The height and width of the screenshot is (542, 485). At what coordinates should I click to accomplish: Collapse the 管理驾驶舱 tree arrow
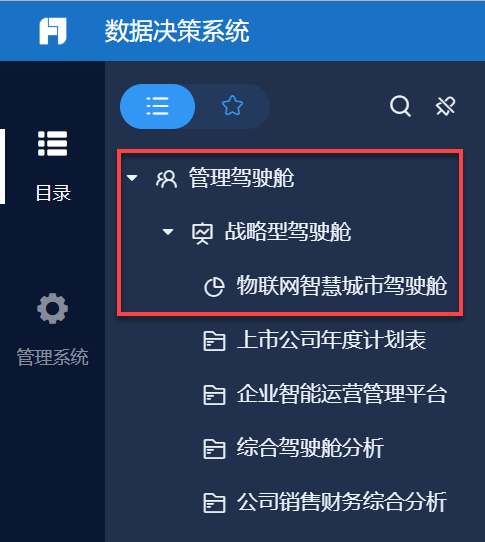coord(132,178)
